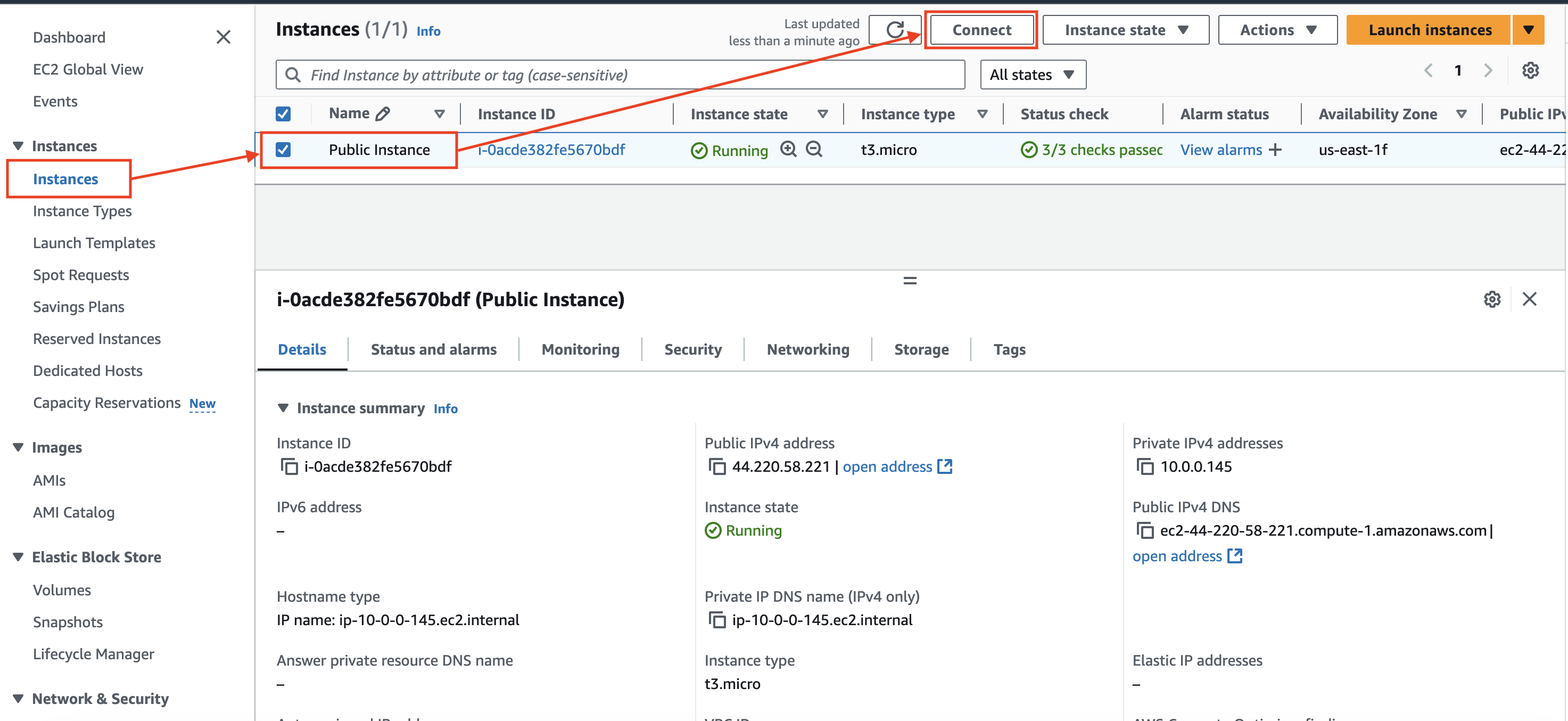Collapse the Instance summary section
Screen dimensions: 1568x721
coord(283,408)
